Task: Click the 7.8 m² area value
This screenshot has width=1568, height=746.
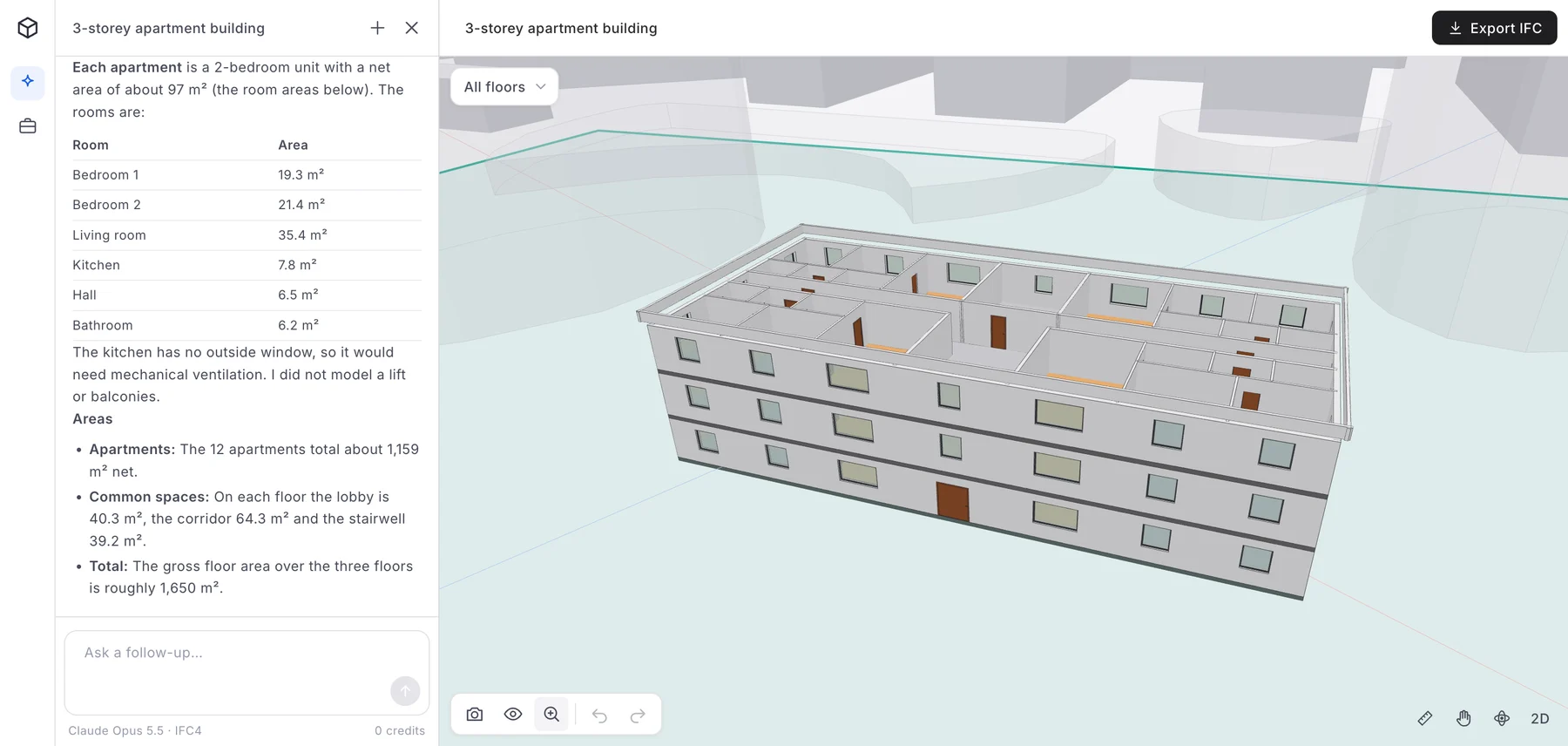Action: (297, 265)
